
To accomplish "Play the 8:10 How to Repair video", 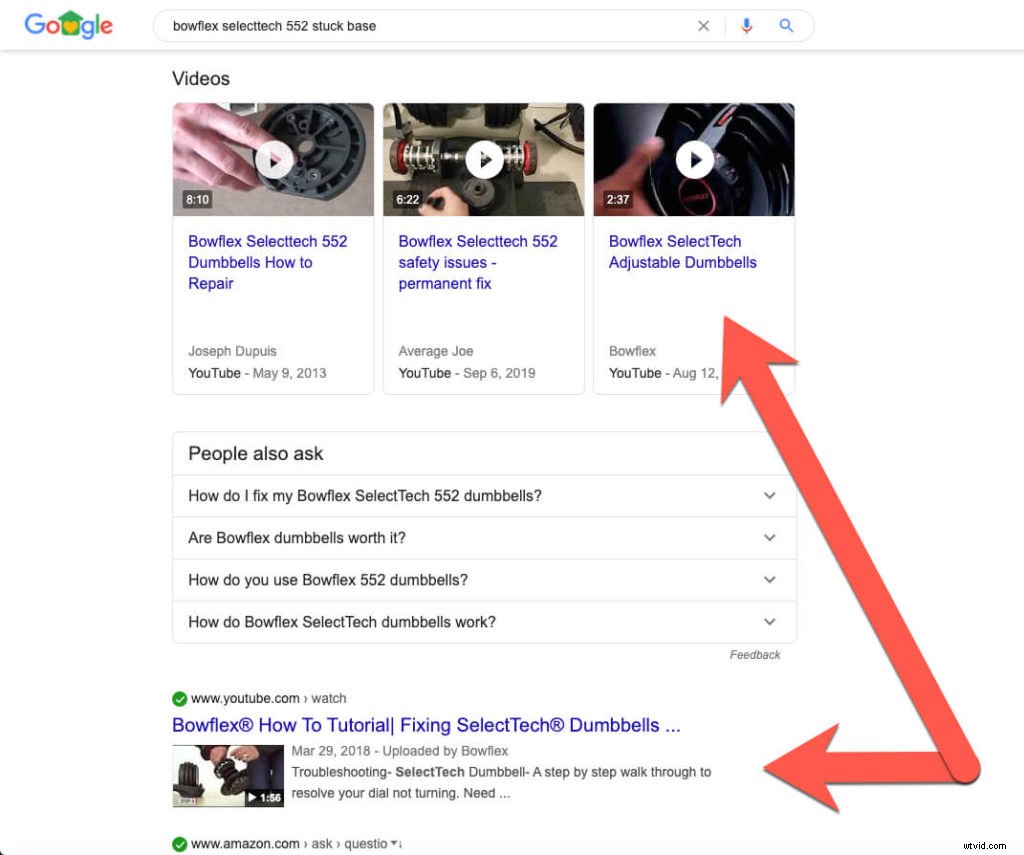I will pyautogui.click(x=273, y=160).
